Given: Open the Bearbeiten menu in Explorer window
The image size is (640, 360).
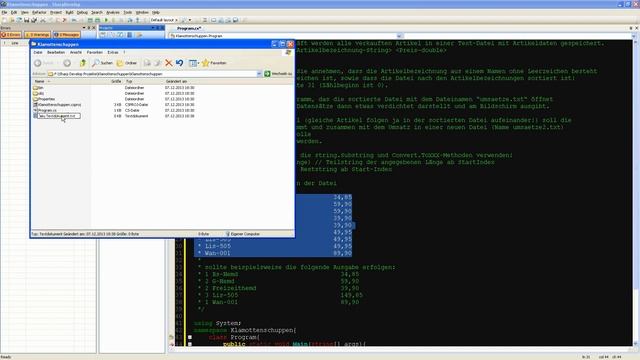Looking at the screenshot, I should 56,52.
